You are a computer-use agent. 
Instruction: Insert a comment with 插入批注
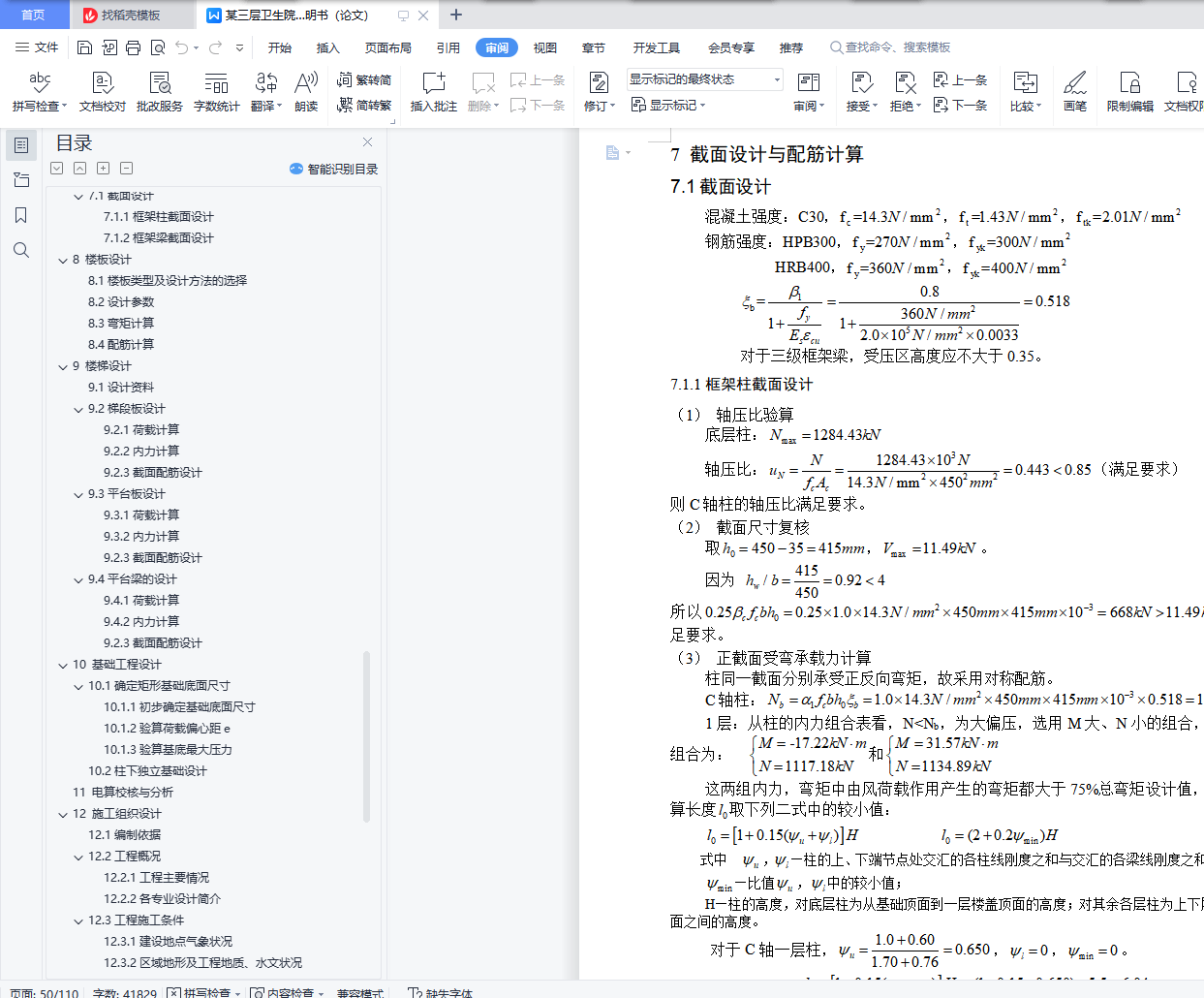click(434, 92)
